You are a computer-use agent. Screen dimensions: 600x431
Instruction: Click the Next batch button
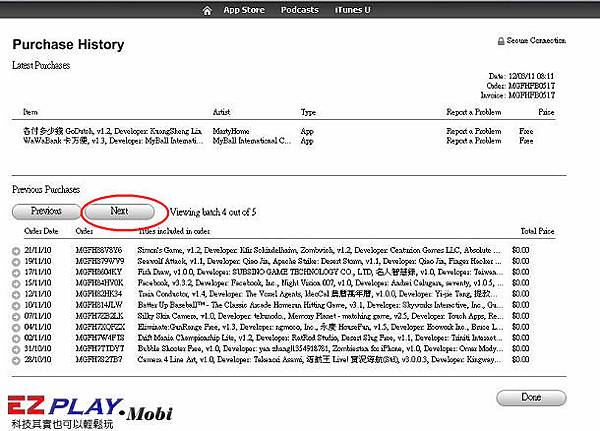119,212
